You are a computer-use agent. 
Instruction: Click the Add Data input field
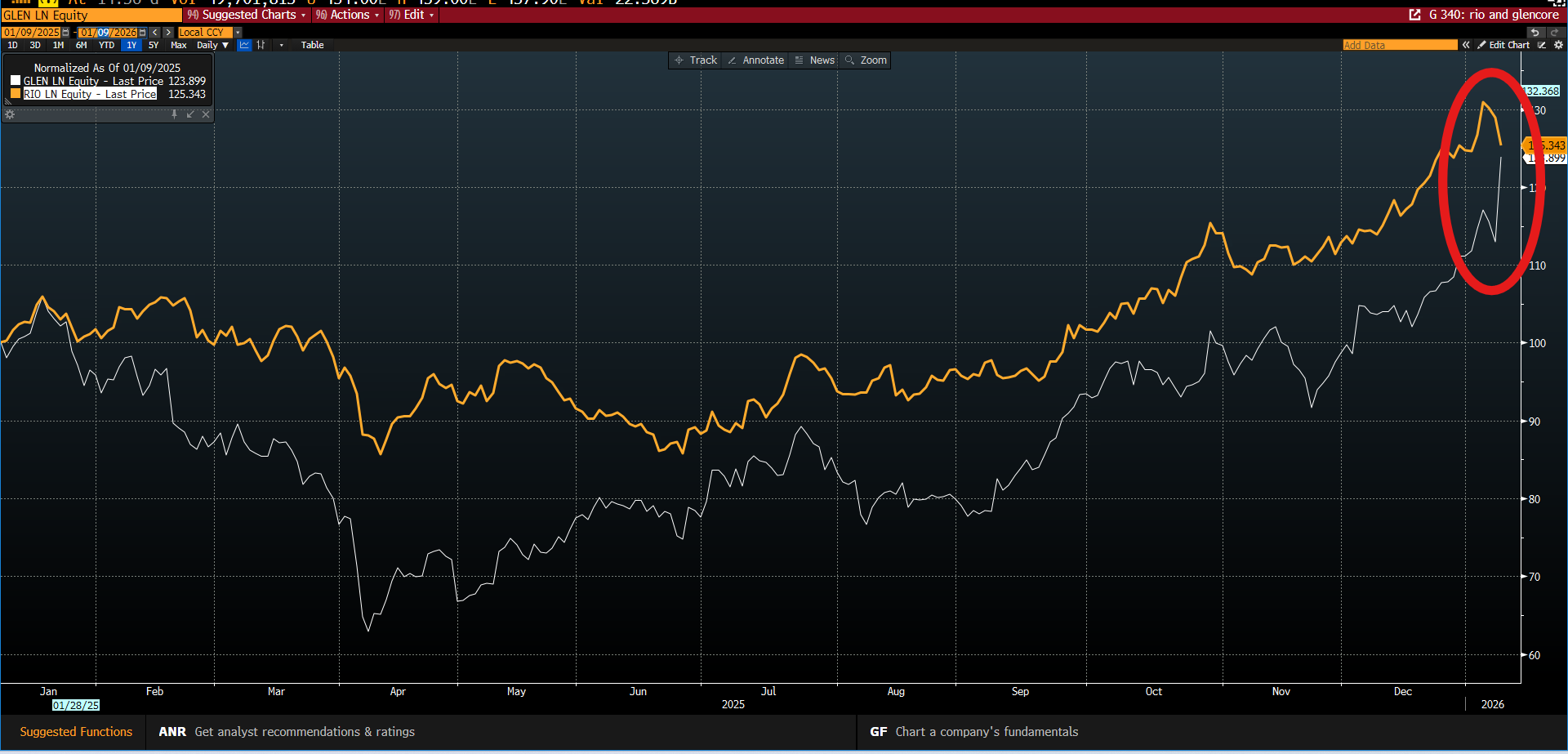[1400, 45]
